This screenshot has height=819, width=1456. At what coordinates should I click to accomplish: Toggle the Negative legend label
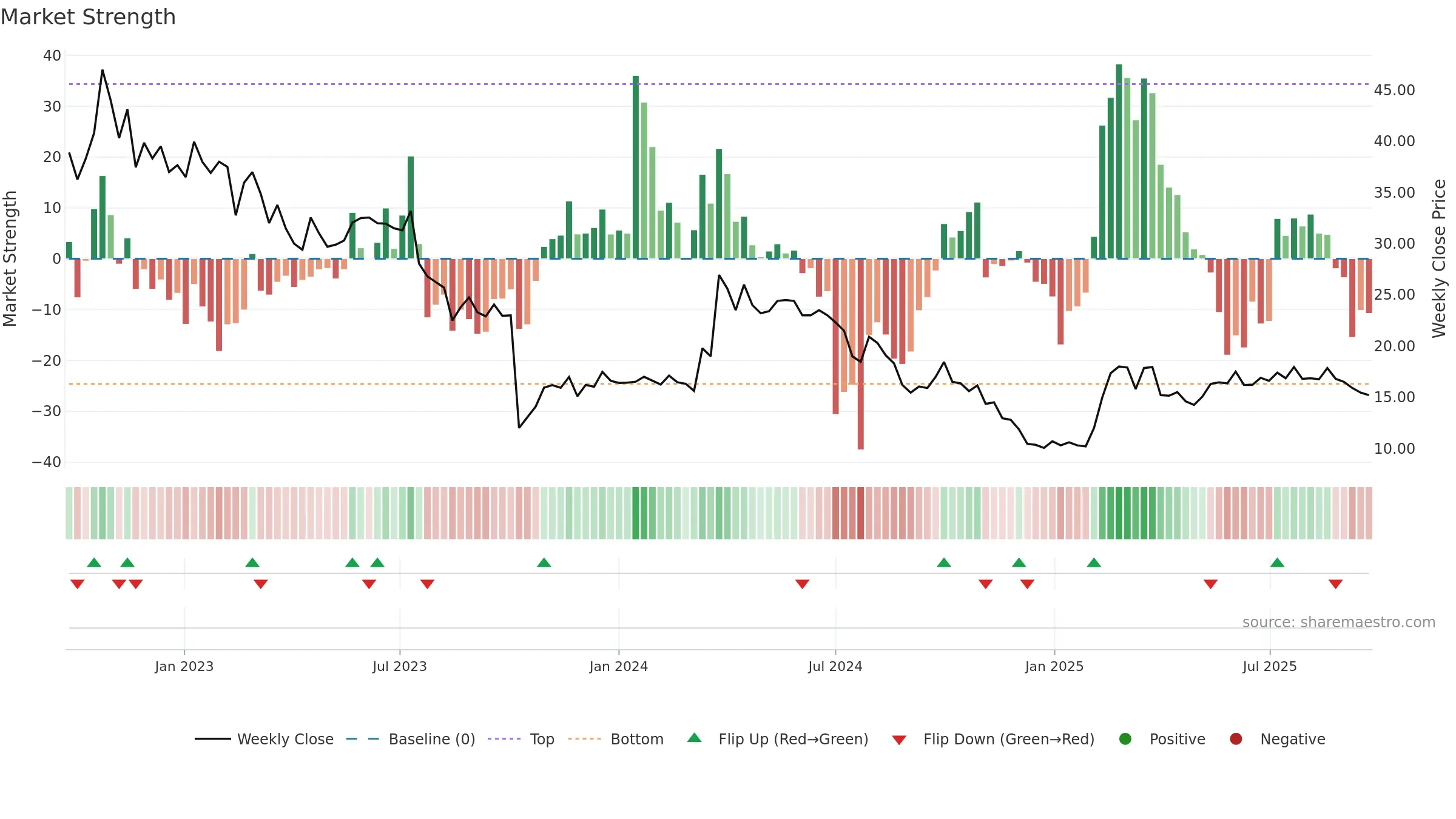(x=1293, y=739)
